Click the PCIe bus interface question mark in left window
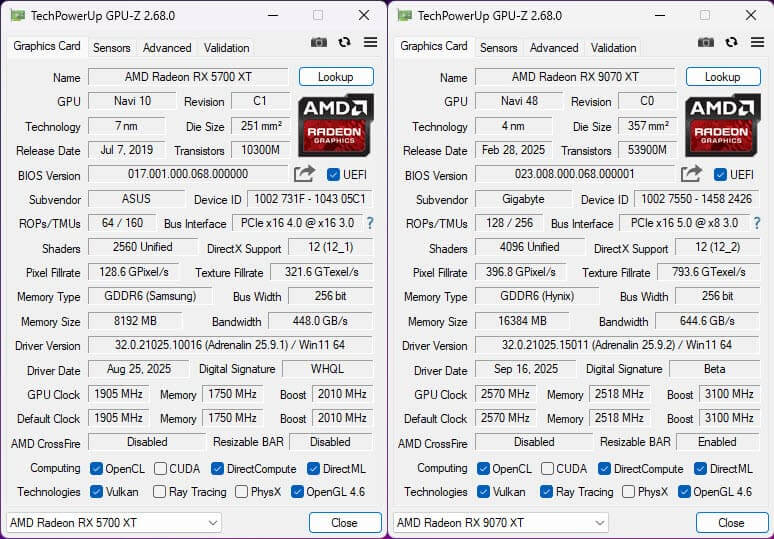The image size is (774, 539). pos(369,223)
